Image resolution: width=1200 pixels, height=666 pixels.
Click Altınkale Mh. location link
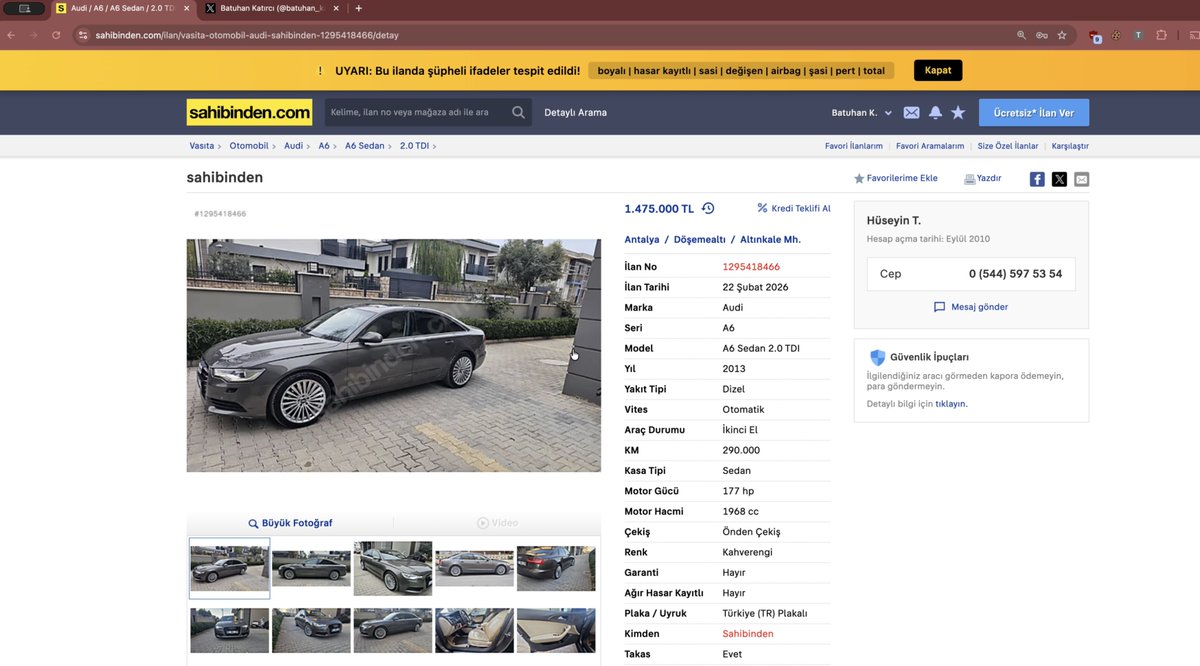point(770,240)
